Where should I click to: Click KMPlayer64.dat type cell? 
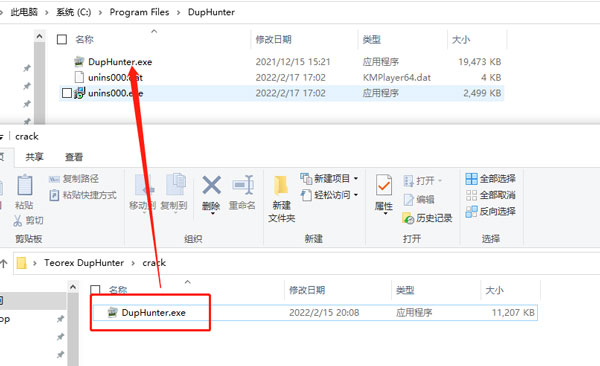397,78
